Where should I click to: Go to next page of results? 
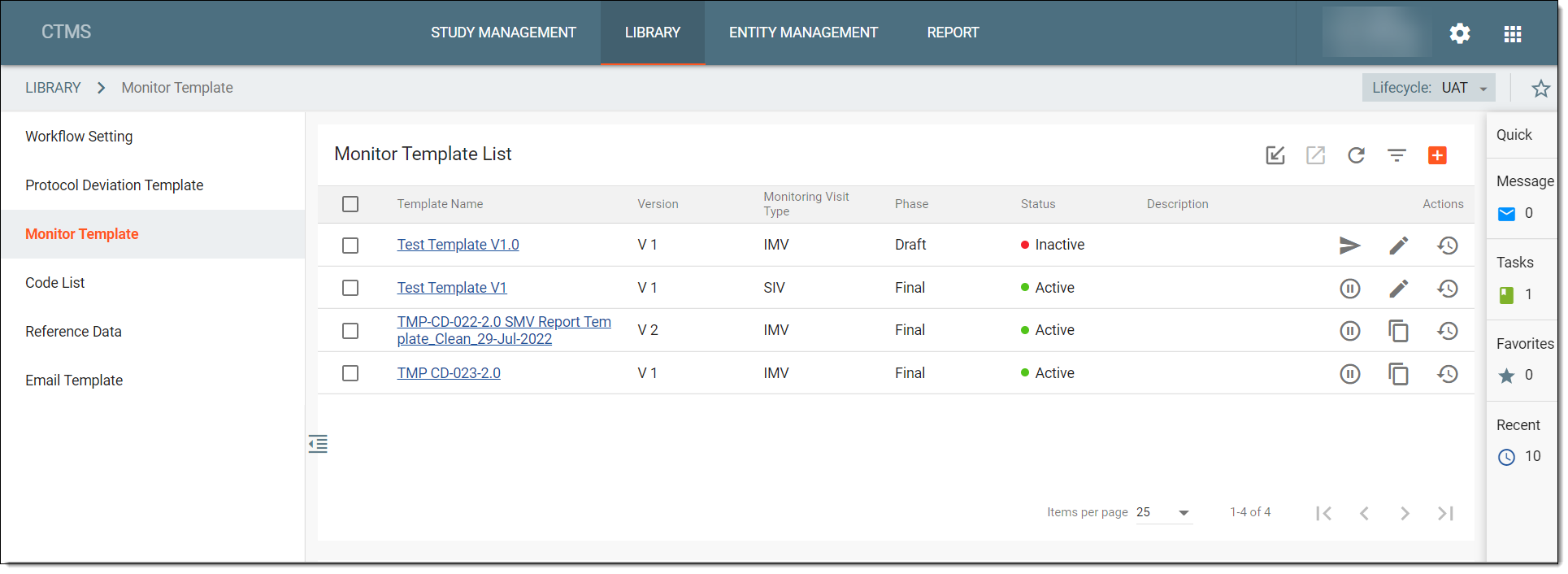click(1405, 513)
